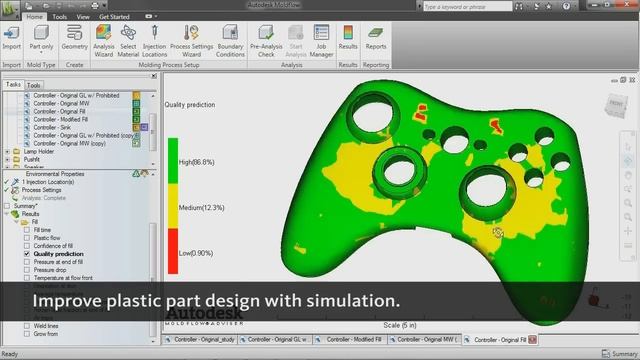Check Confidence of fill

point(27,246)
